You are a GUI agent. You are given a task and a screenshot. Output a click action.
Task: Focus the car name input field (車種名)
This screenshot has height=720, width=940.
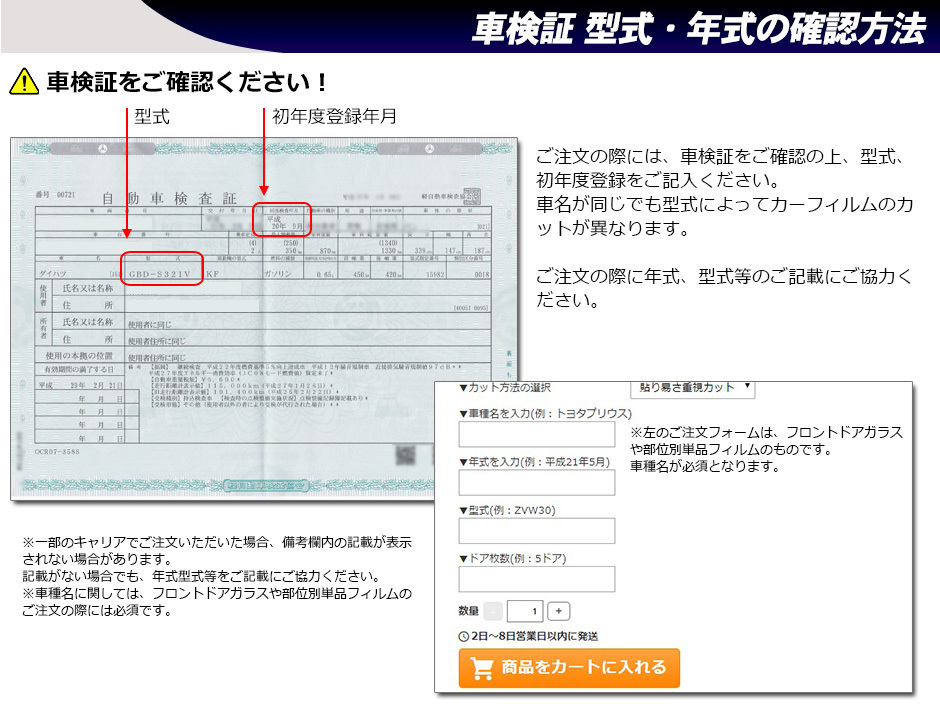pos(536,434)
